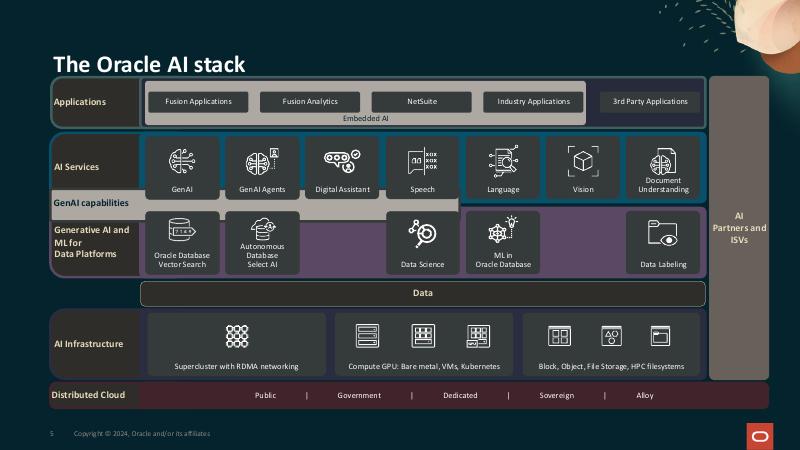Click the Embedded AI caption
This screenshot has height=450, width=800.
point(365,118)
